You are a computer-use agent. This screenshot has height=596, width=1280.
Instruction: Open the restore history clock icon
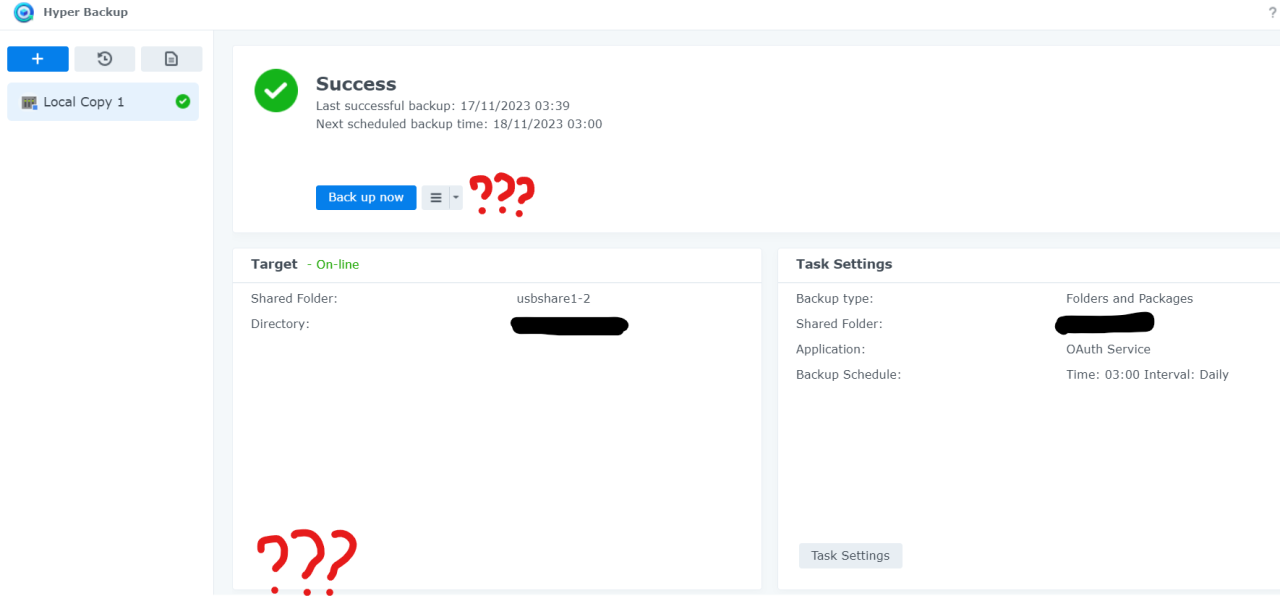104,59
